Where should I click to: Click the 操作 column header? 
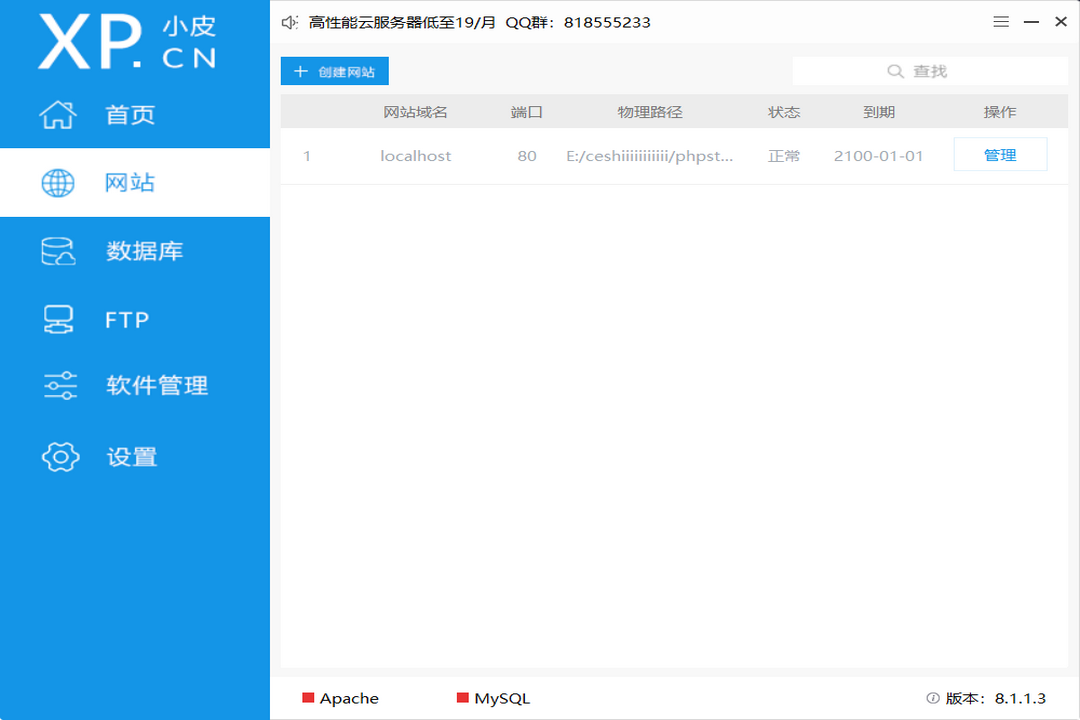(x=1000, y=112)
